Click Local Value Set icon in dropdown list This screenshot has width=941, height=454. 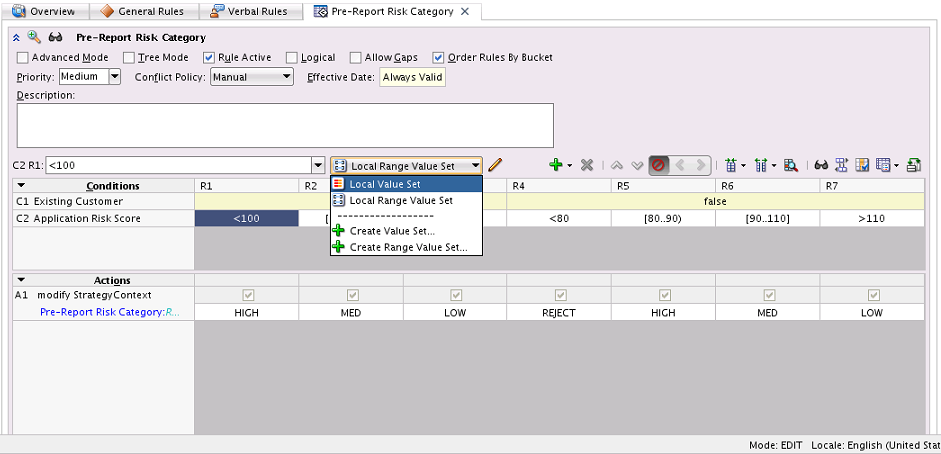(x=339, y=184)
